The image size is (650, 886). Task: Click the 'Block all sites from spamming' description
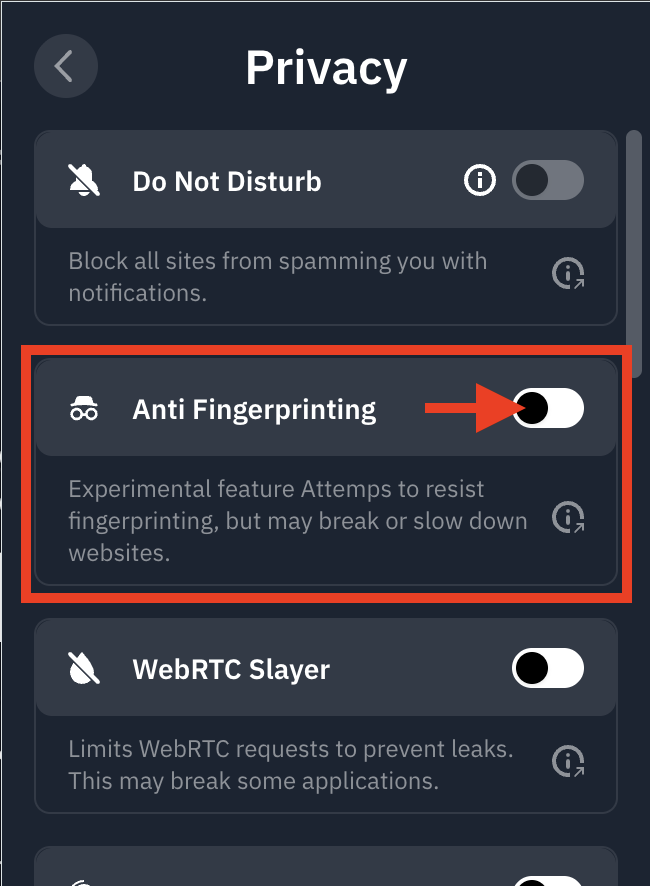(277, 277)
